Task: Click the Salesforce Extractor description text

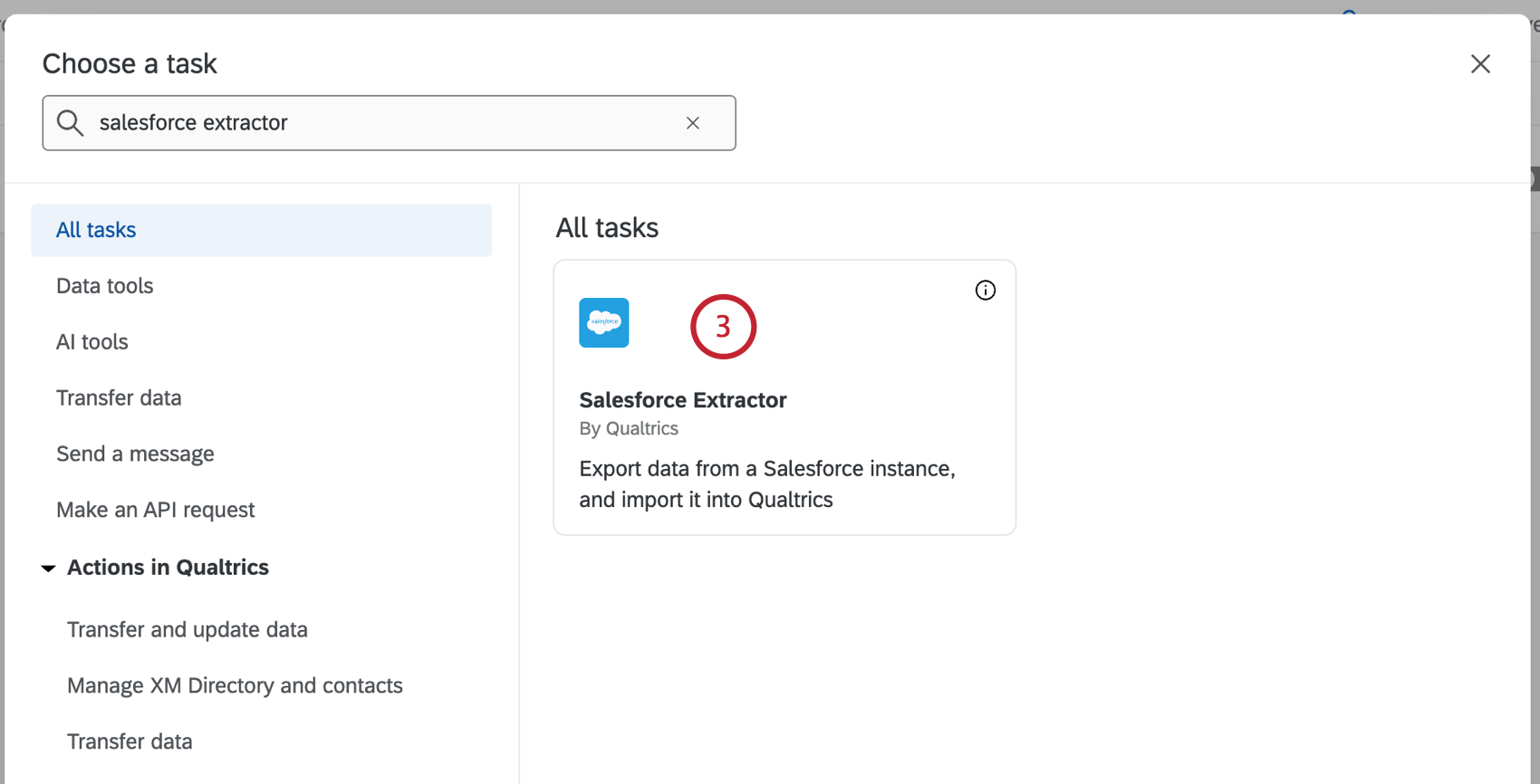Action: click(766, 484)
